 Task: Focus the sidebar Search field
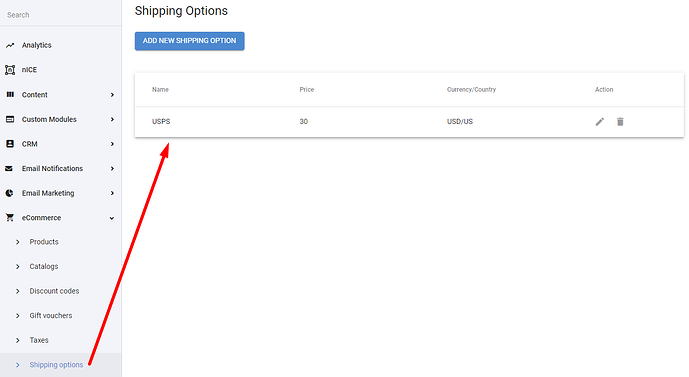[x=61, y=14]
